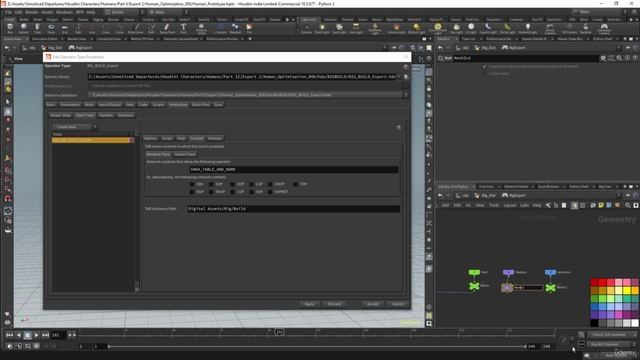Viewport: 640px width, 360px height.
Task: Click the Discard button
Action: (335, 304)
